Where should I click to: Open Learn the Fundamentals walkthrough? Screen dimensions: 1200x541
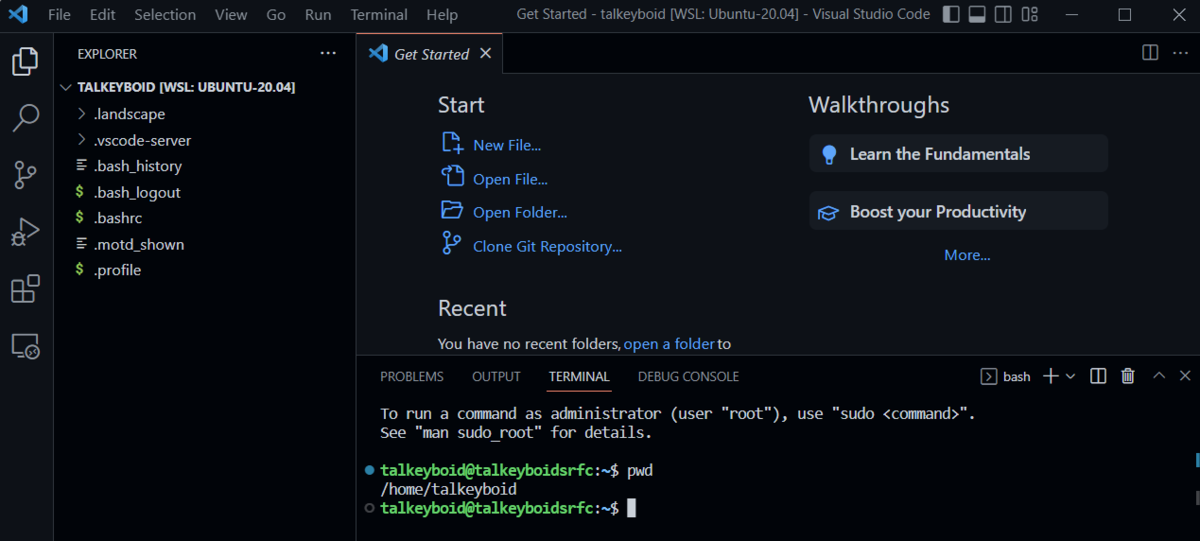(x=958, y=154)
